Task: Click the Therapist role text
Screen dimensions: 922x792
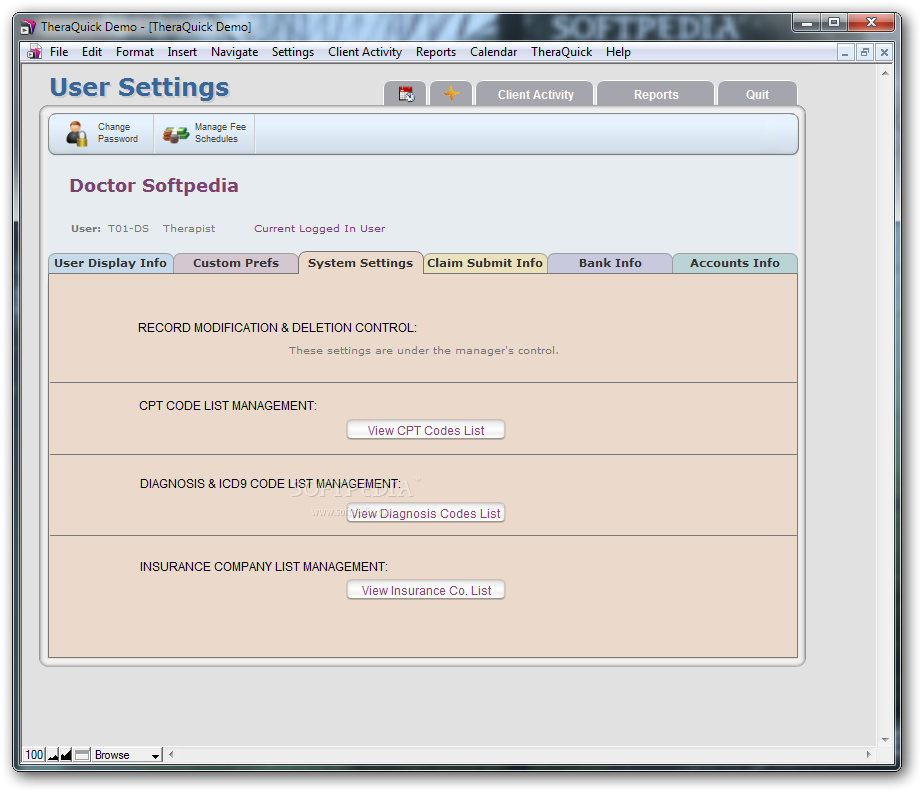Action: 189,228
